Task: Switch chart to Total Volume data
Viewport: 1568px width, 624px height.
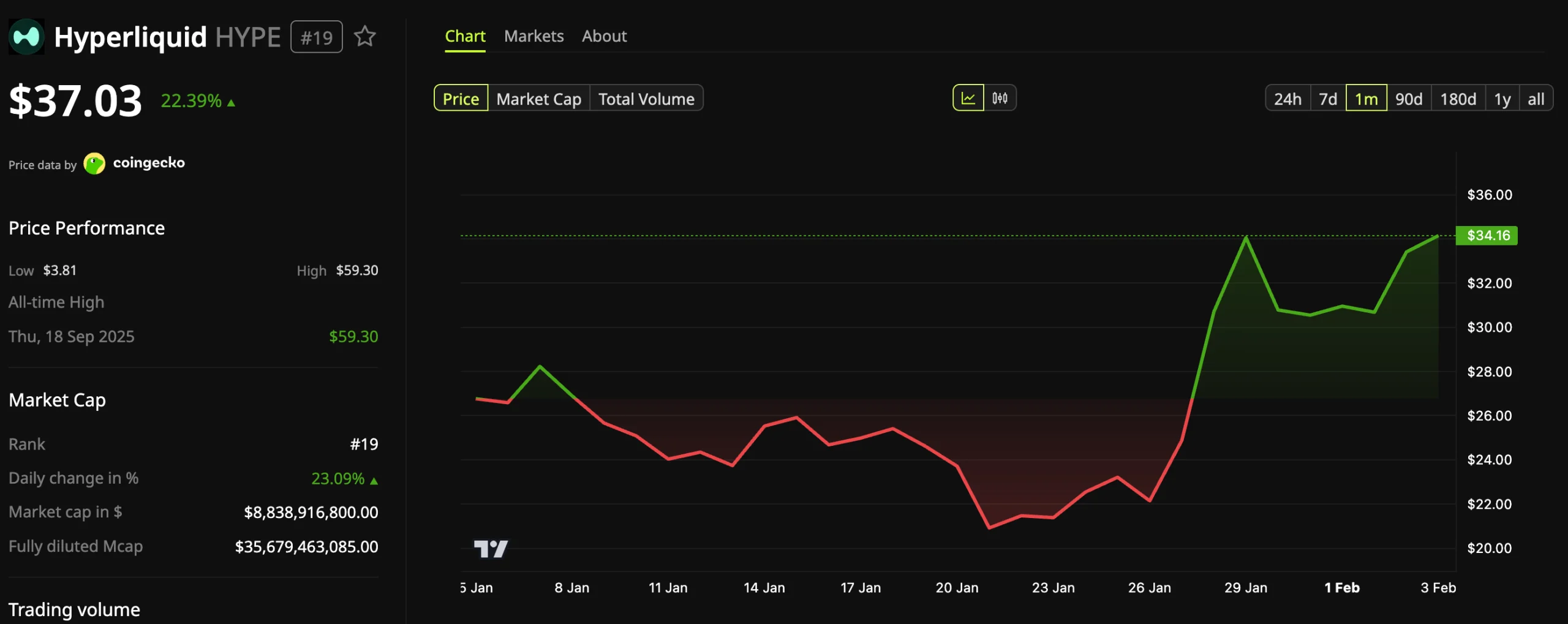Action: click(646, 98)
